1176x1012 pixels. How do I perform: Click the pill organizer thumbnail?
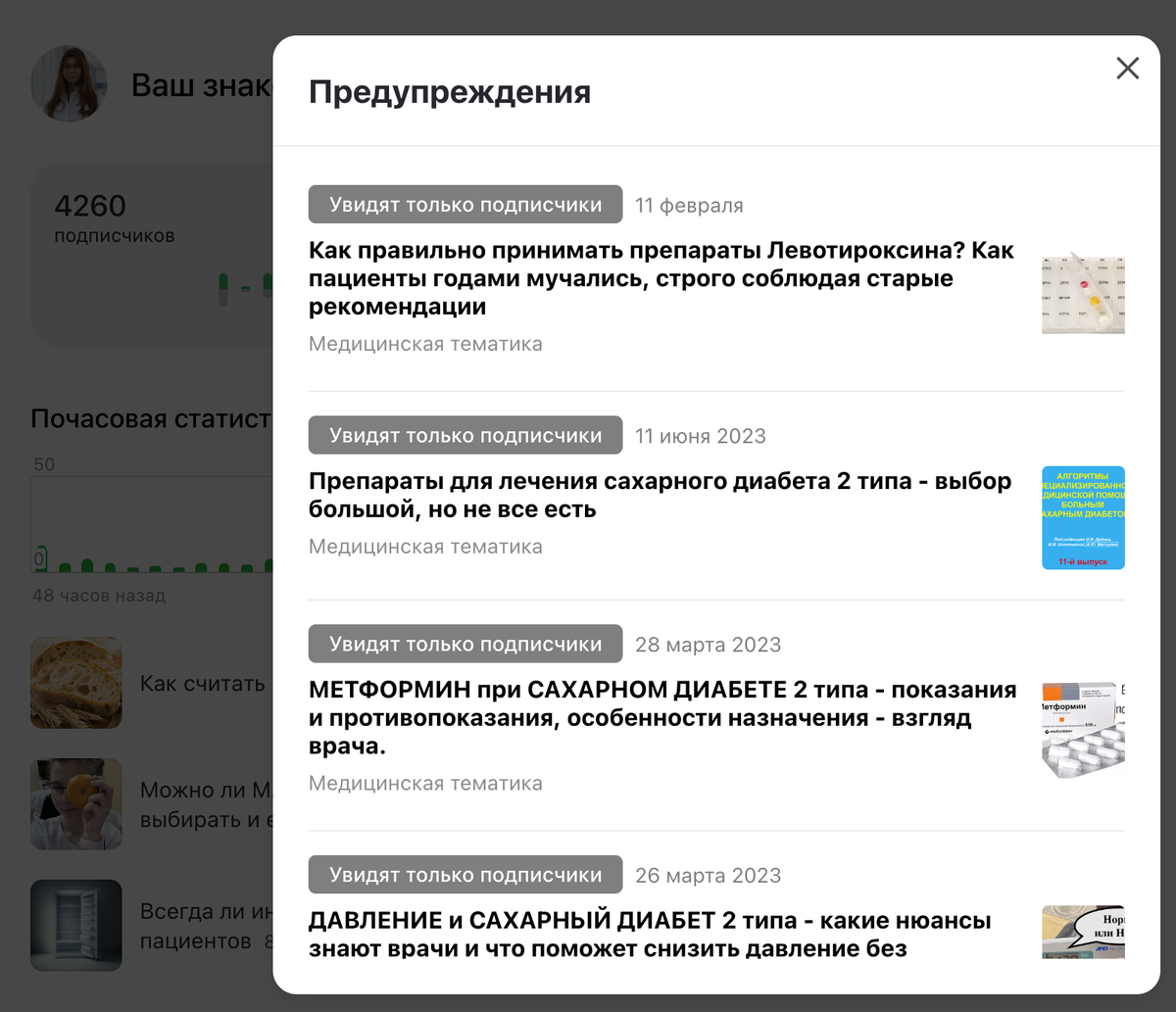(x=1083, y=292)
